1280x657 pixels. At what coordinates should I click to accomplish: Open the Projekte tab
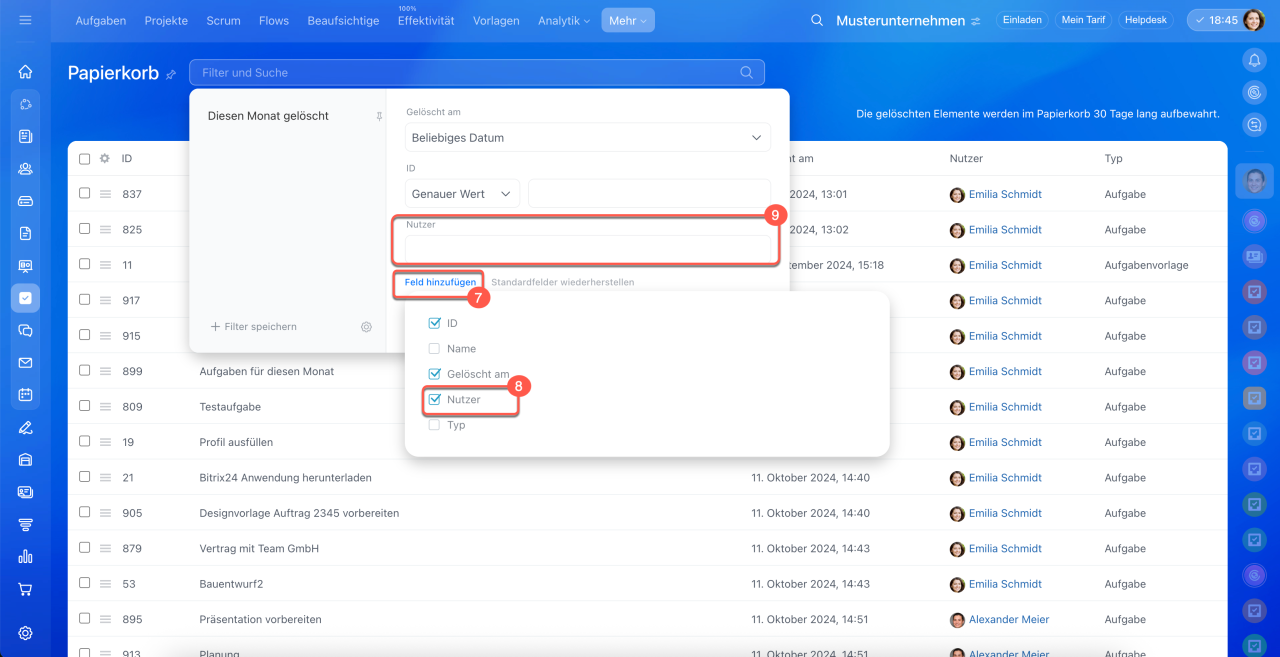pyautogui.click(x=166, y=20)
